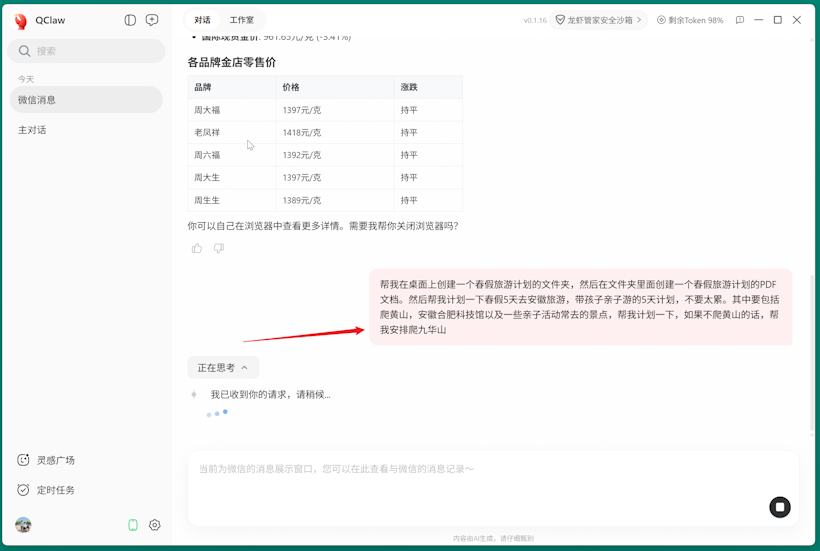Stop the generating response button

[x=779, y=507]
